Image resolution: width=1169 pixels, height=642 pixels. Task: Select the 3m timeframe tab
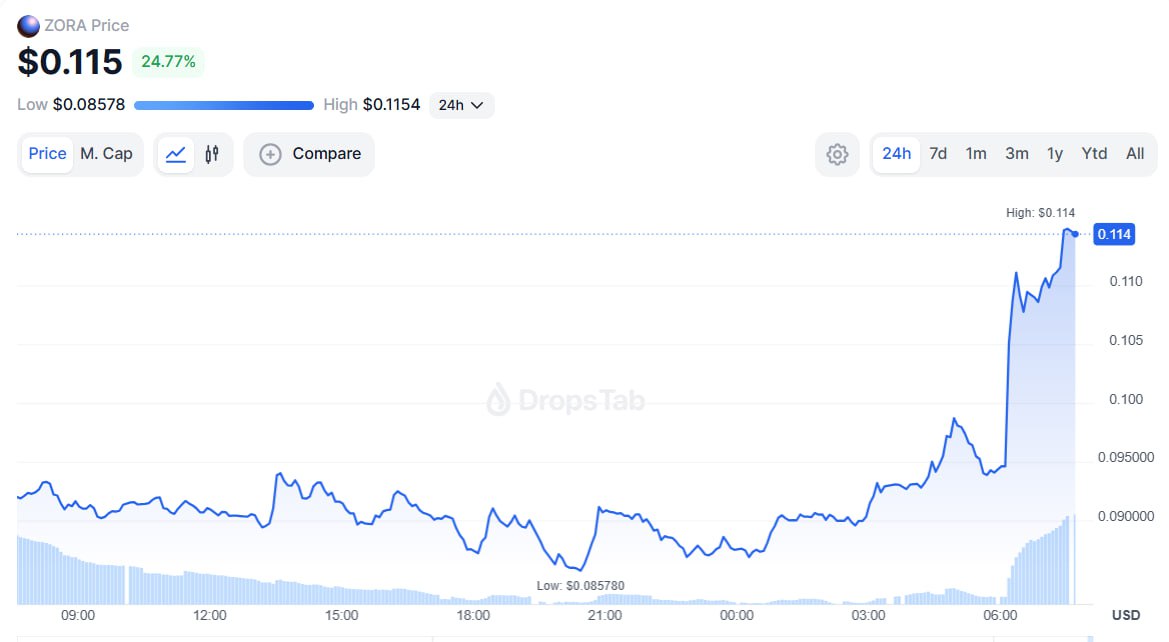pyautogui.click(x=1016, y=154)
